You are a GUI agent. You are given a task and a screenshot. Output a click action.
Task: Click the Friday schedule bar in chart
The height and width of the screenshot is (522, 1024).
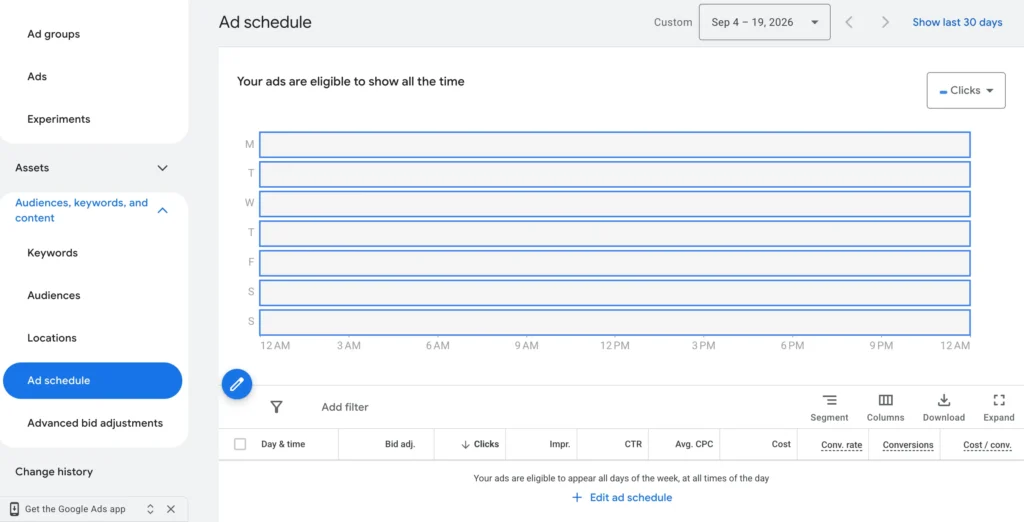click(x=615, y=263)
